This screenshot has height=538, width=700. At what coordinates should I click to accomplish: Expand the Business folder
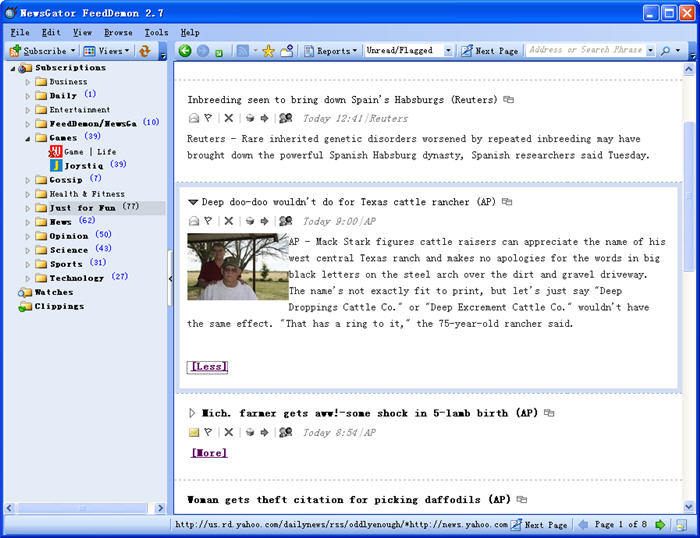click(x=27, y=82)
